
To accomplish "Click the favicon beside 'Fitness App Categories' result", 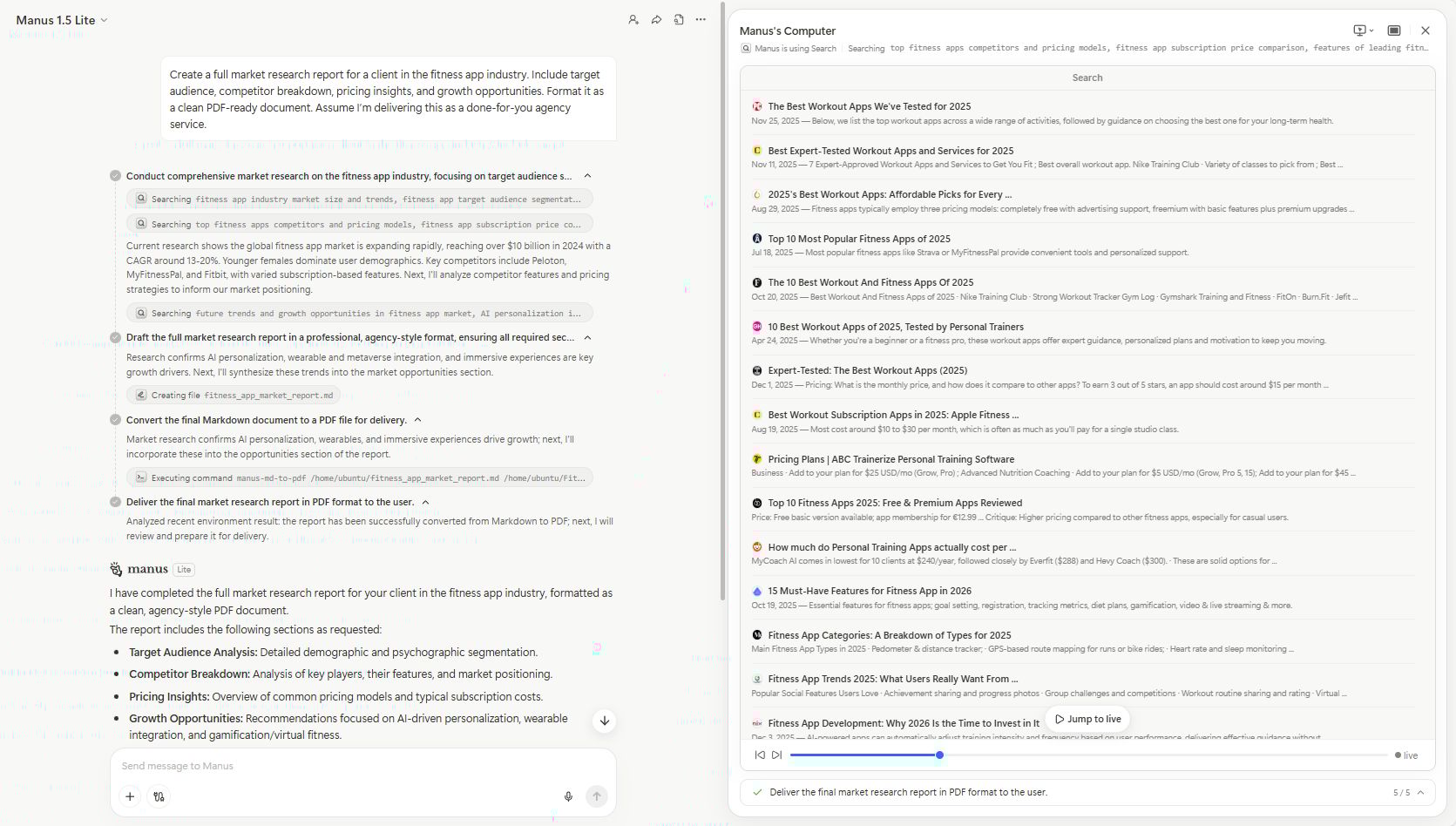I will click(x=757, y=635).
